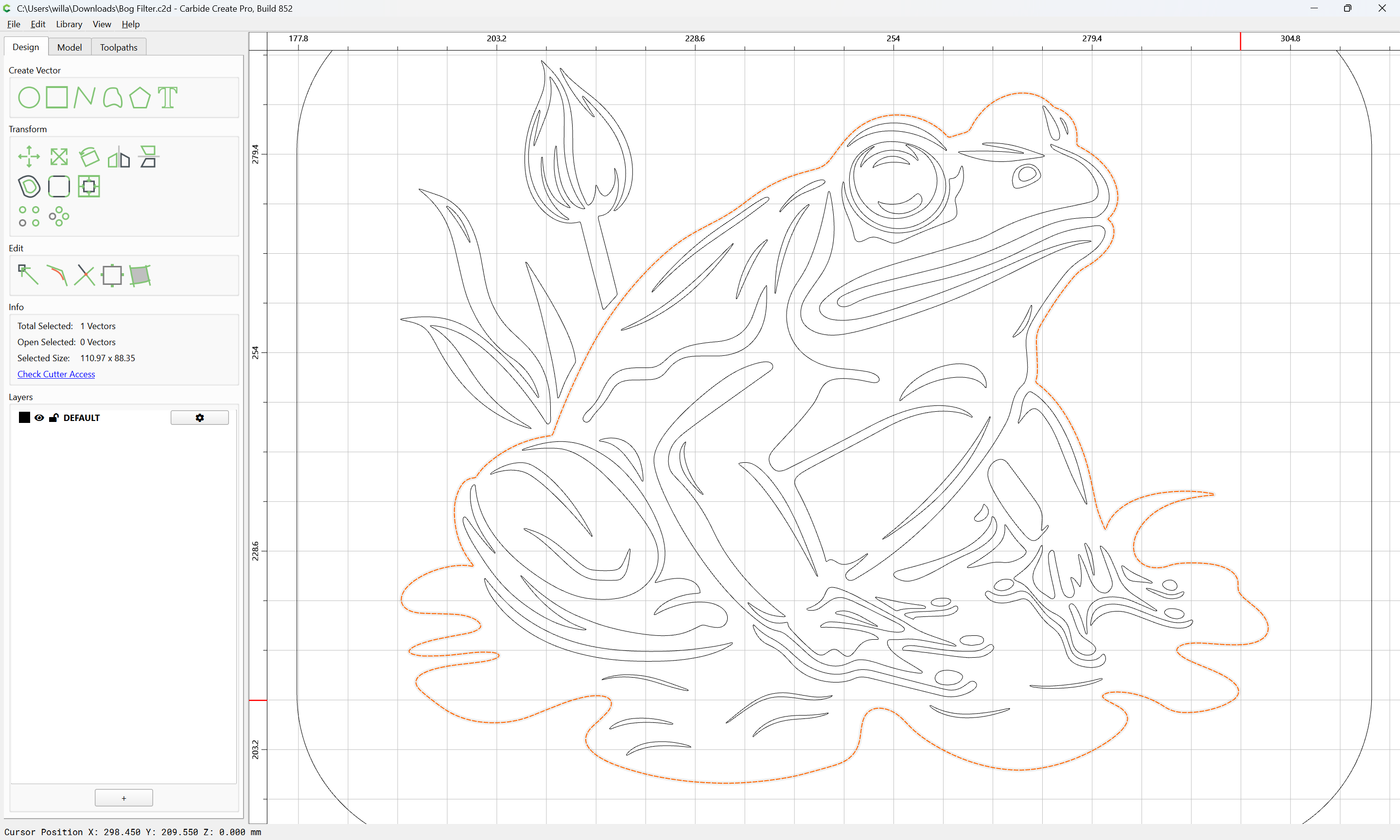Open the Linear Array tool
Image resolution: width=1400 pixels, height=840 pixels.
(x=29, y=216)
